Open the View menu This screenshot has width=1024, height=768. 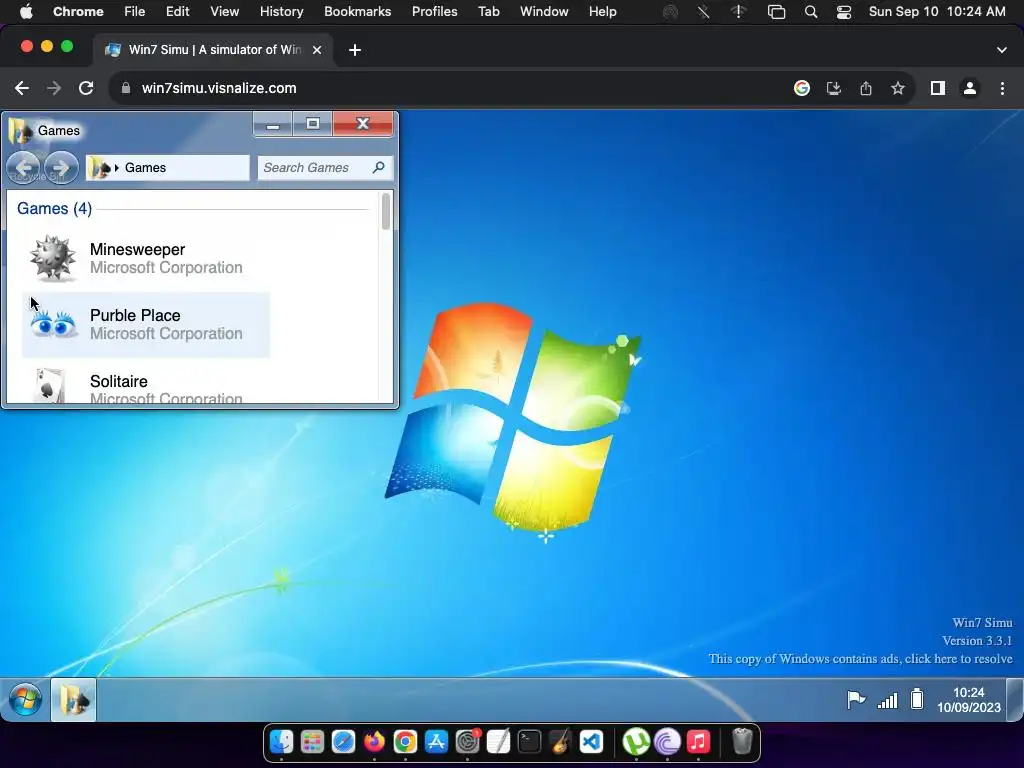224,12
